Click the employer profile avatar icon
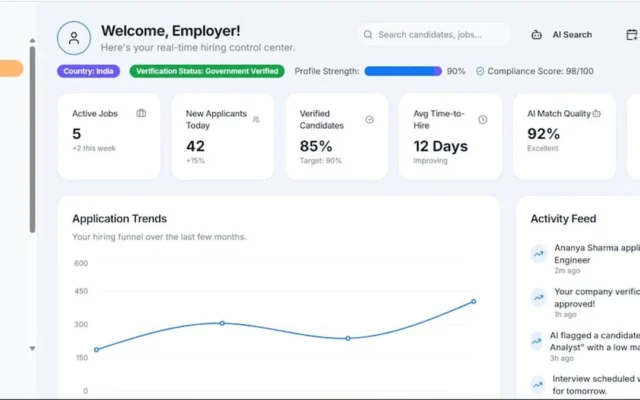 pyautogui.click(x=74, y=38)
